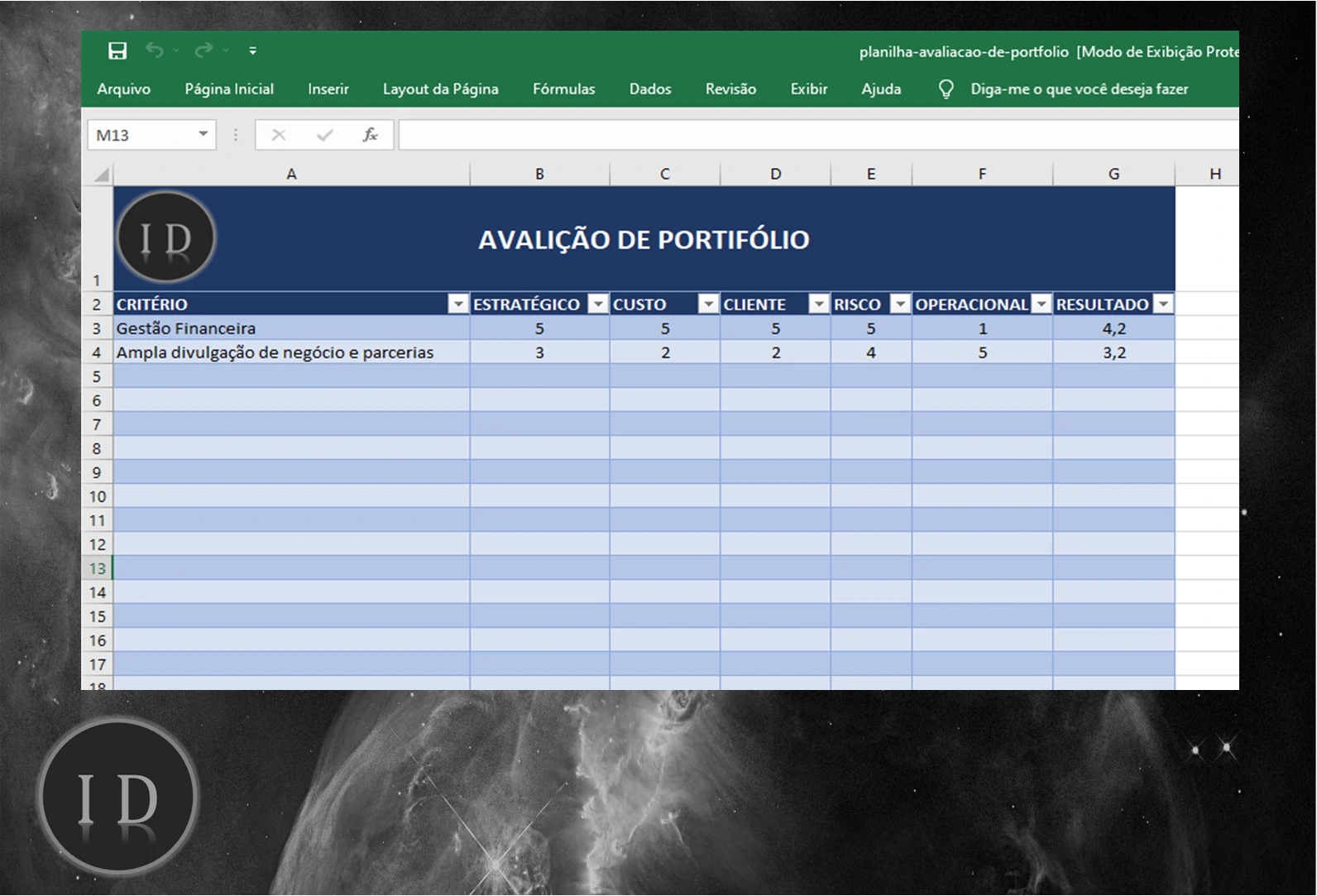Click the lightbulb Tell Me icon
Viewport: 1317px width, 896px height.
pyautogui.click(x=946, y=89)
